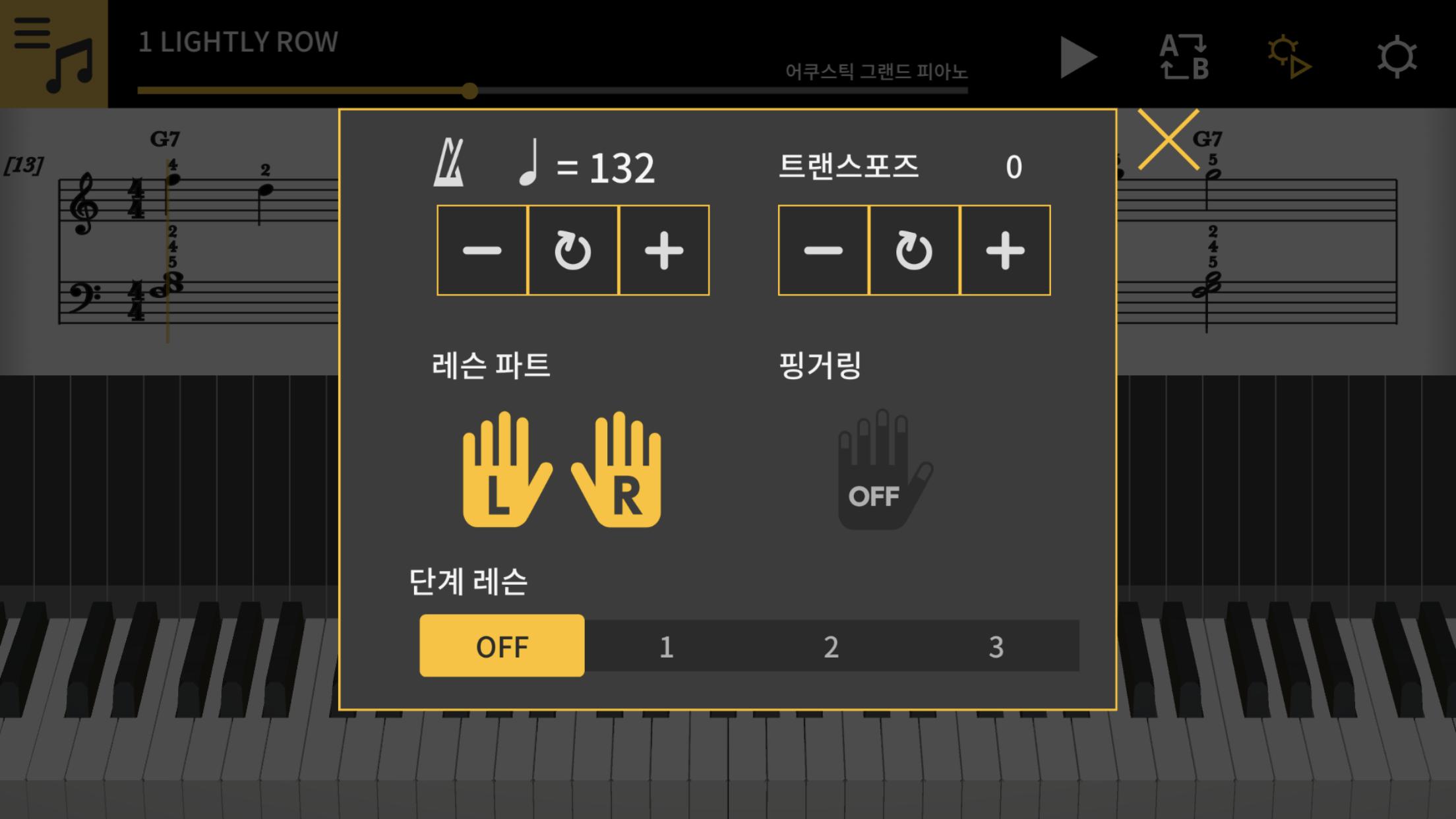
Task: Lower transpose with the minus button
Action: coord(824,251)
